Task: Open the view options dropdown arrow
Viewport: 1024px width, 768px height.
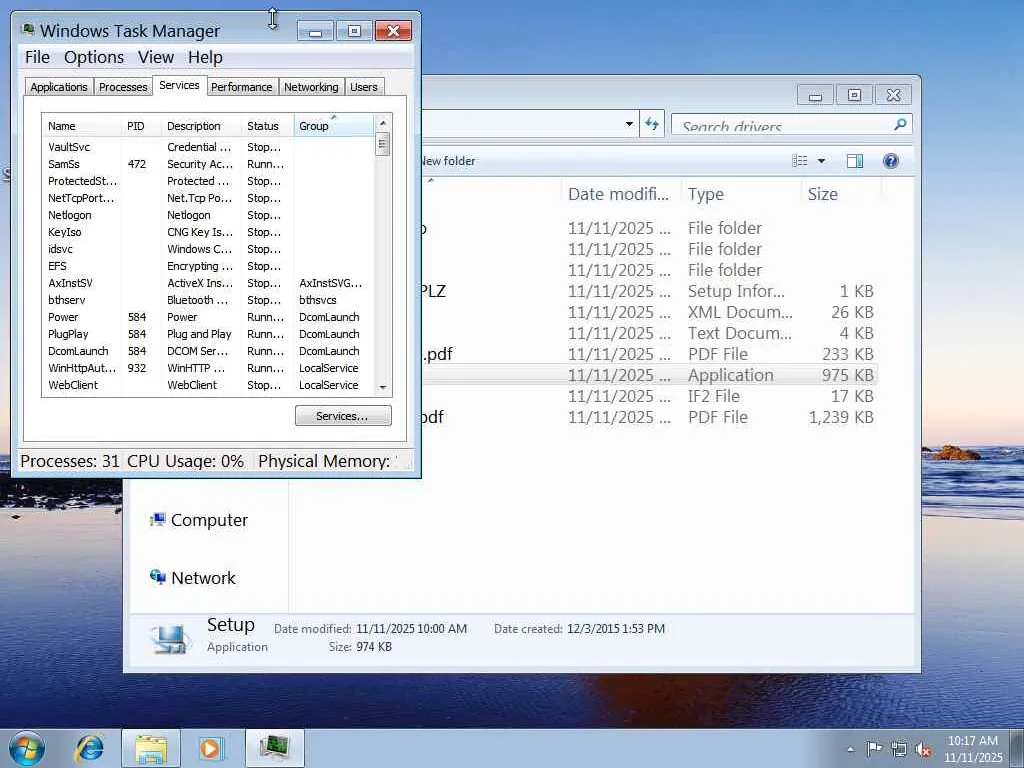Action: (x=822, y=161)
